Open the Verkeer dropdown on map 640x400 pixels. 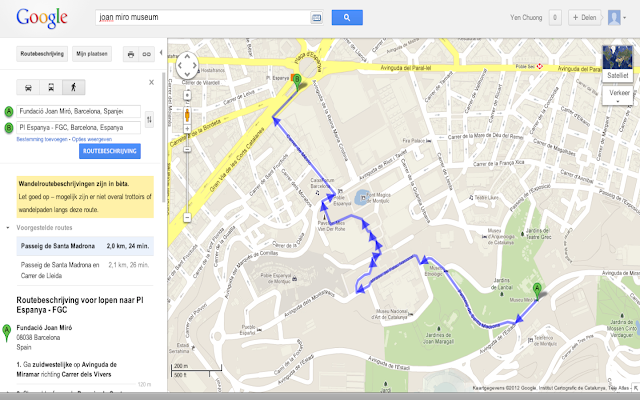click(x=618, y=96)
